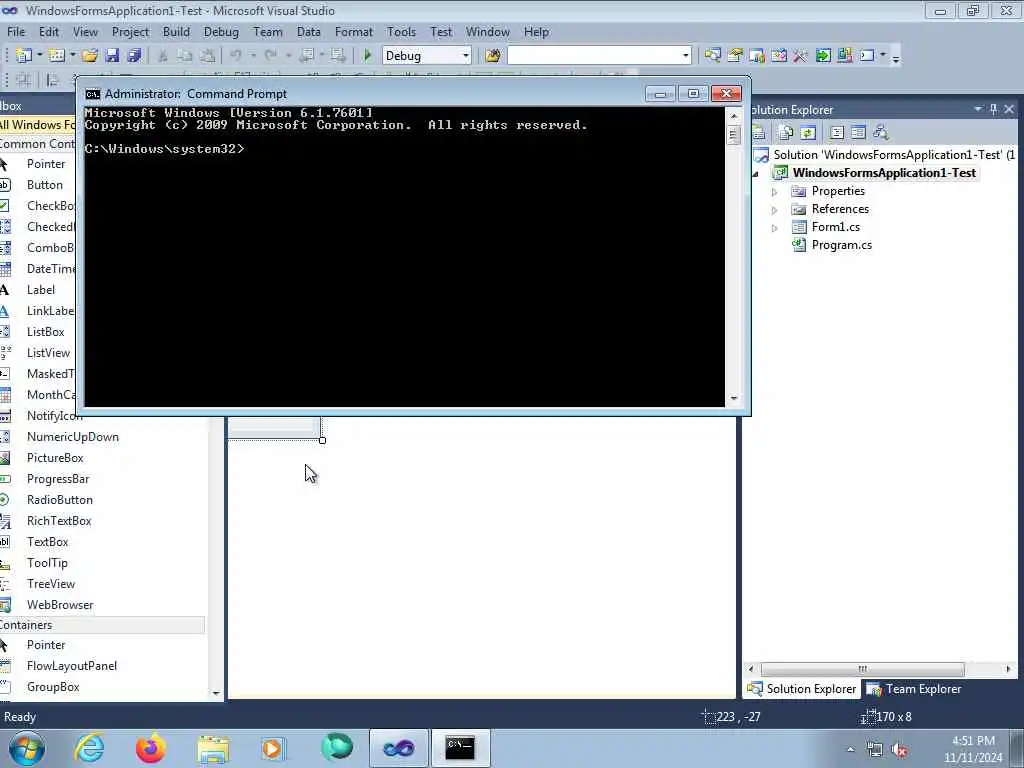Select the RichTextBox toolbox control
The width and height of the screenshot is (1024, 768).
click(x=59, y=520)
